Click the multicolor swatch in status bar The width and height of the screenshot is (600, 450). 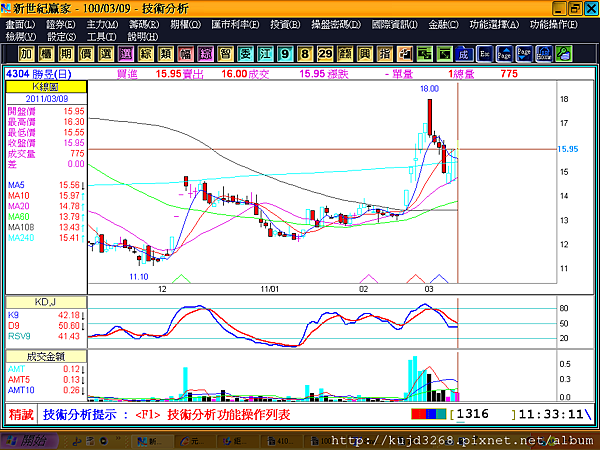click(x=429, y=414)
